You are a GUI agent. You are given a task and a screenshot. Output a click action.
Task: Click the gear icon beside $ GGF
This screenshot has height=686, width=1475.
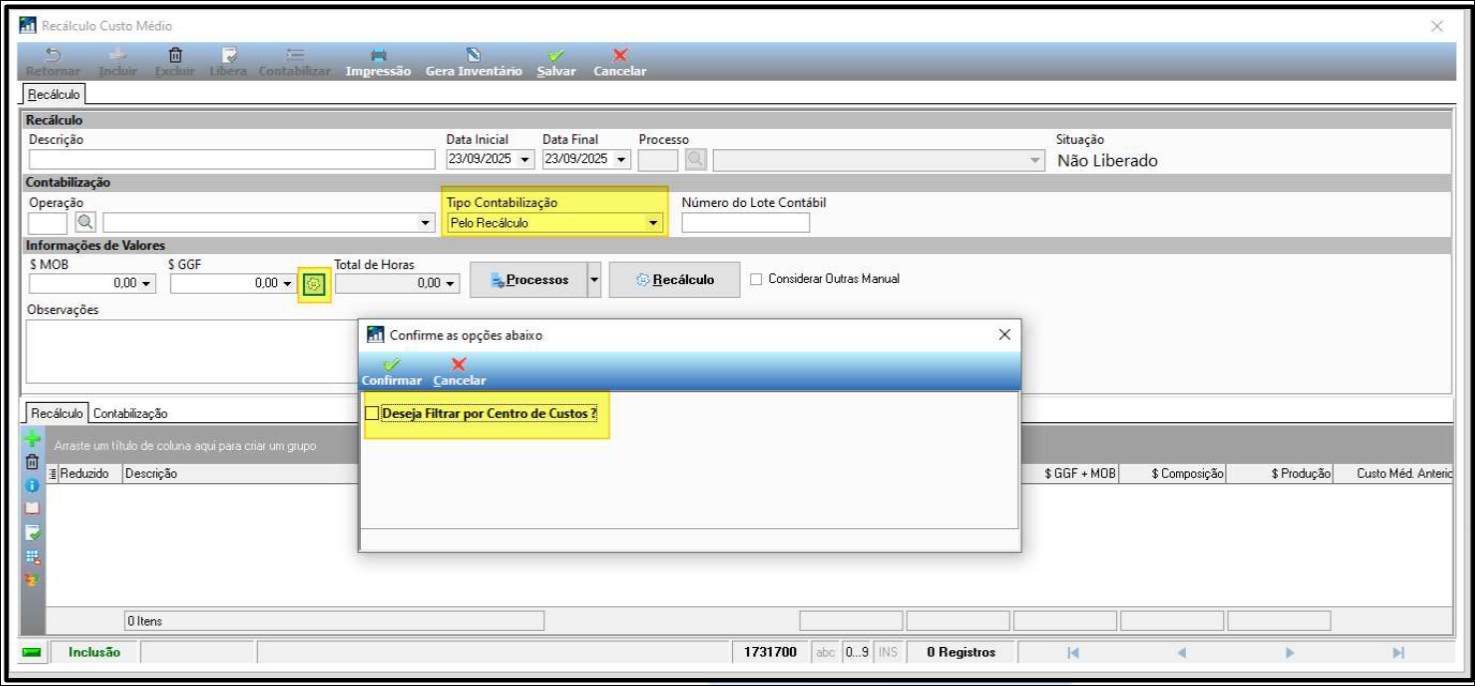point(314,284)
